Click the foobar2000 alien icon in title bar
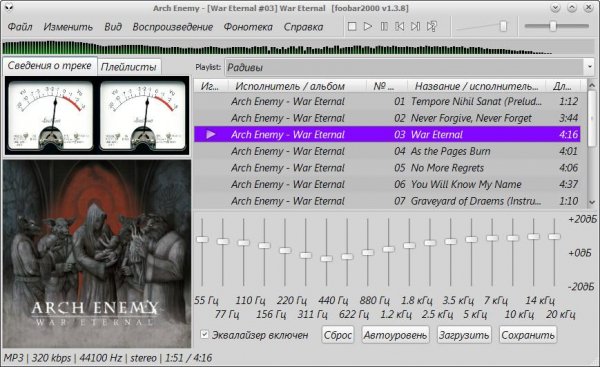600x367 pixels. (8, 8)
